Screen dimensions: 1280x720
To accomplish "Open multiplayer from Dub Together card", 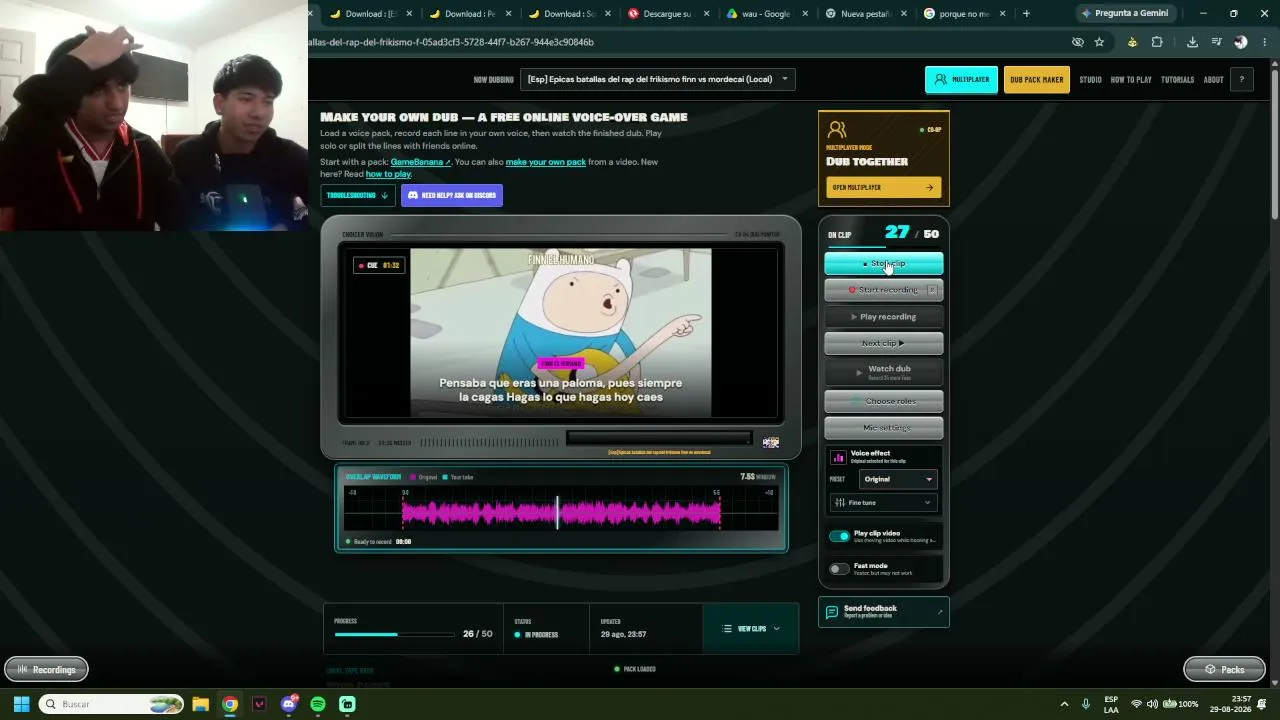I will pyautogui.click(x=883, y=187).
